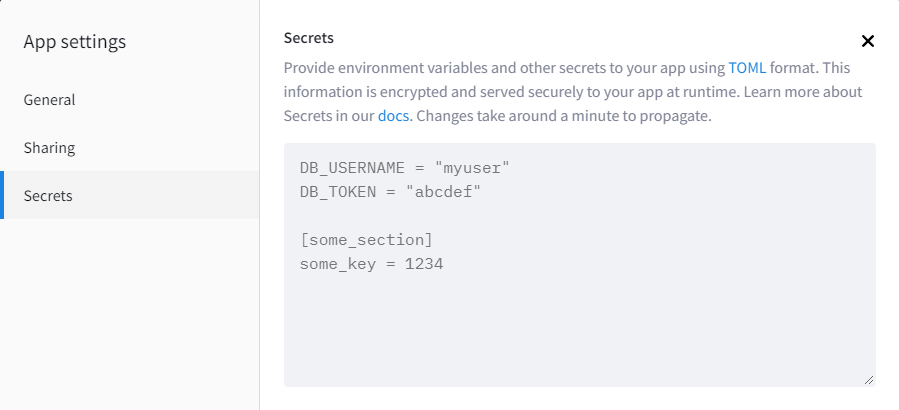The width and height of the screenshot is (899, 410).
Task: Place cursor on the DB_USERNAME line
Action: click(405, 168)
